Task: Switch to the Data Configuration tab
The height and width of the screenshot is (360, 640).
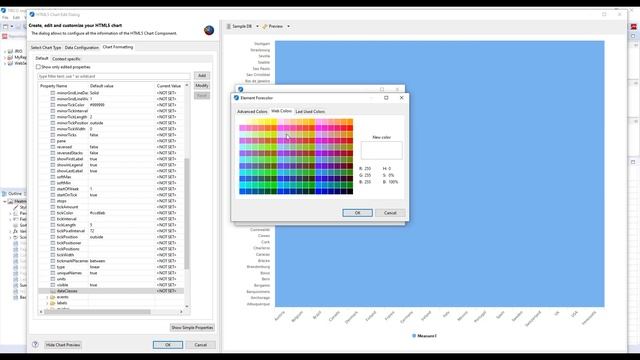Action: tap(82, 48)
